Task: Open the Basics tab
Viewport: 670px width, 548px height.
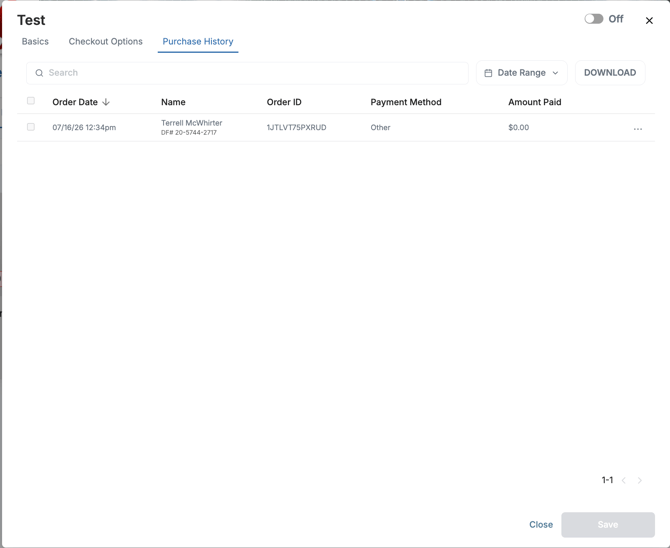Action: click(x=35, y=41)
